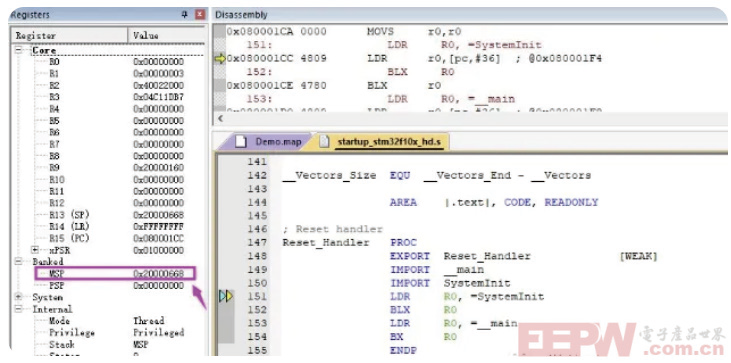
Task: Expand the System register group
Action: [18, 297]
